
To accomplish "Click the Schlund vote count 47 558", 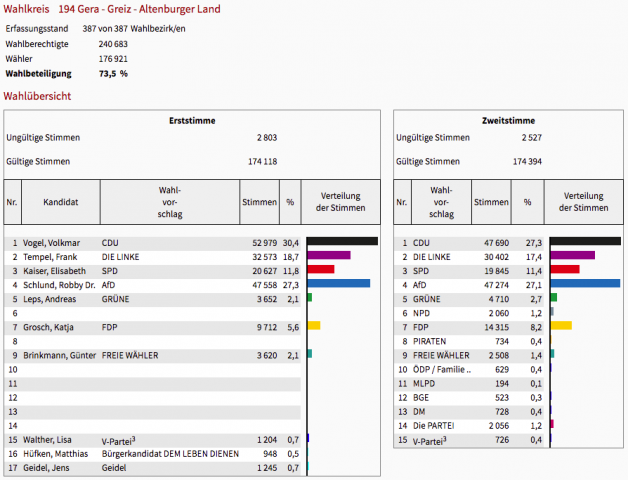I will coord(264,285).
